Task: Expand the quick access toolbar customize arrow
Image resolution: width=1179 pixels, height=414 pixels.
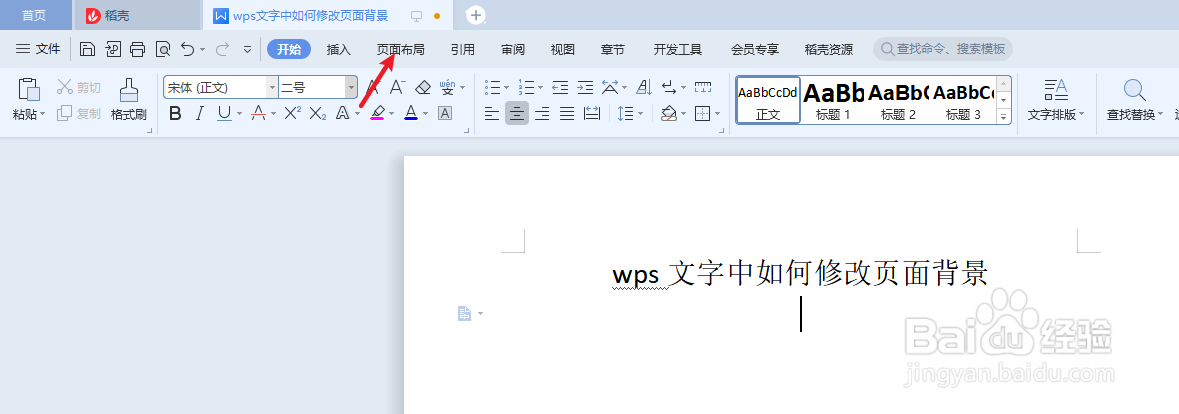Action: (247, 50)
